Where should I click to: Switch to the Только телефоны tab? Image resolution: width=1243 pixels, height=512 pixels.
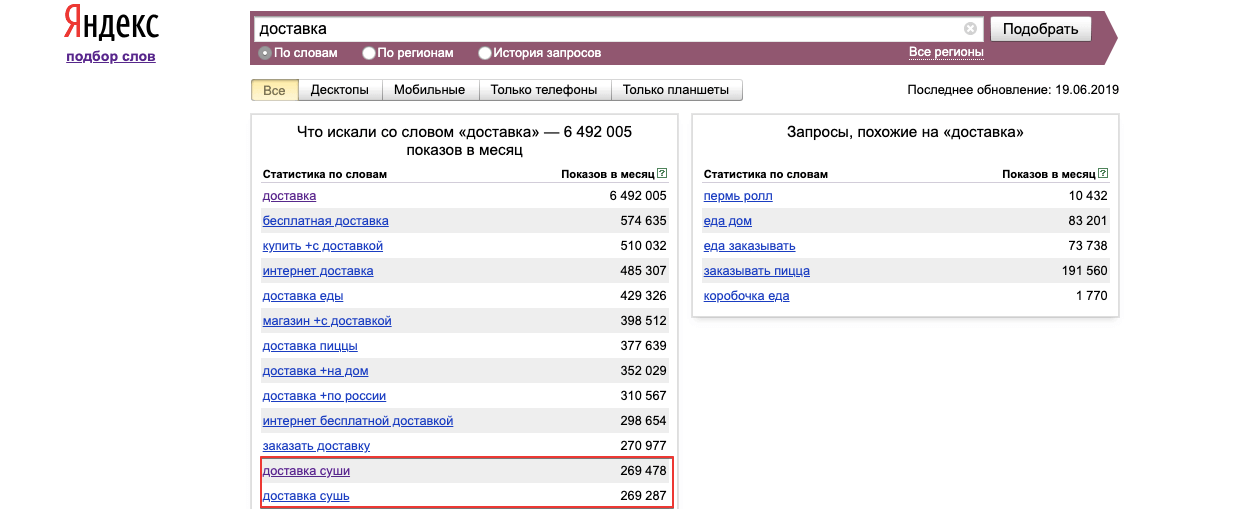[544, 90]
